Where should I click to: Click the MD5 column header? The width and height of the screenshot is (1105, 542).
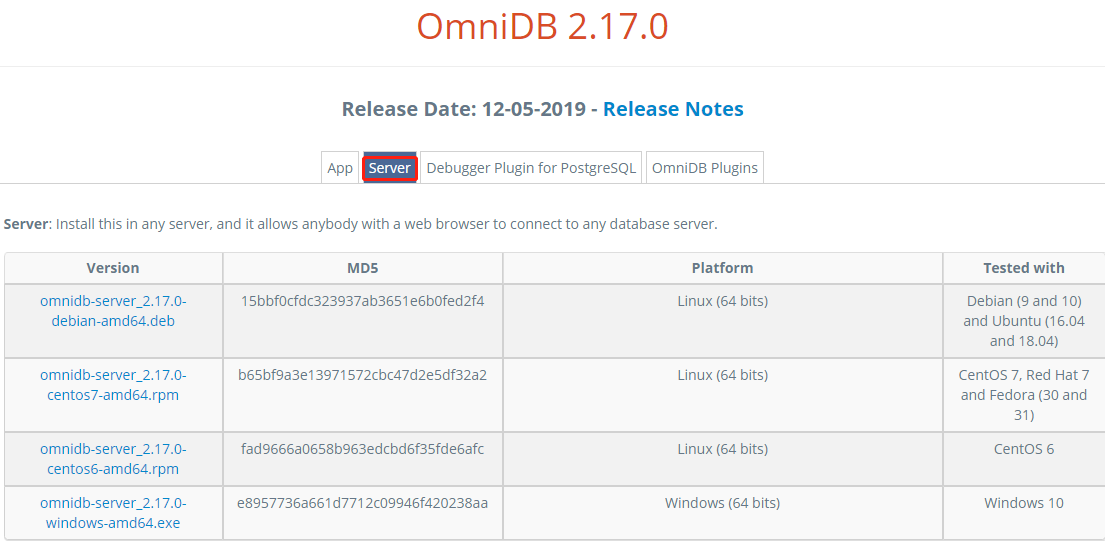(x=363, y=268)
